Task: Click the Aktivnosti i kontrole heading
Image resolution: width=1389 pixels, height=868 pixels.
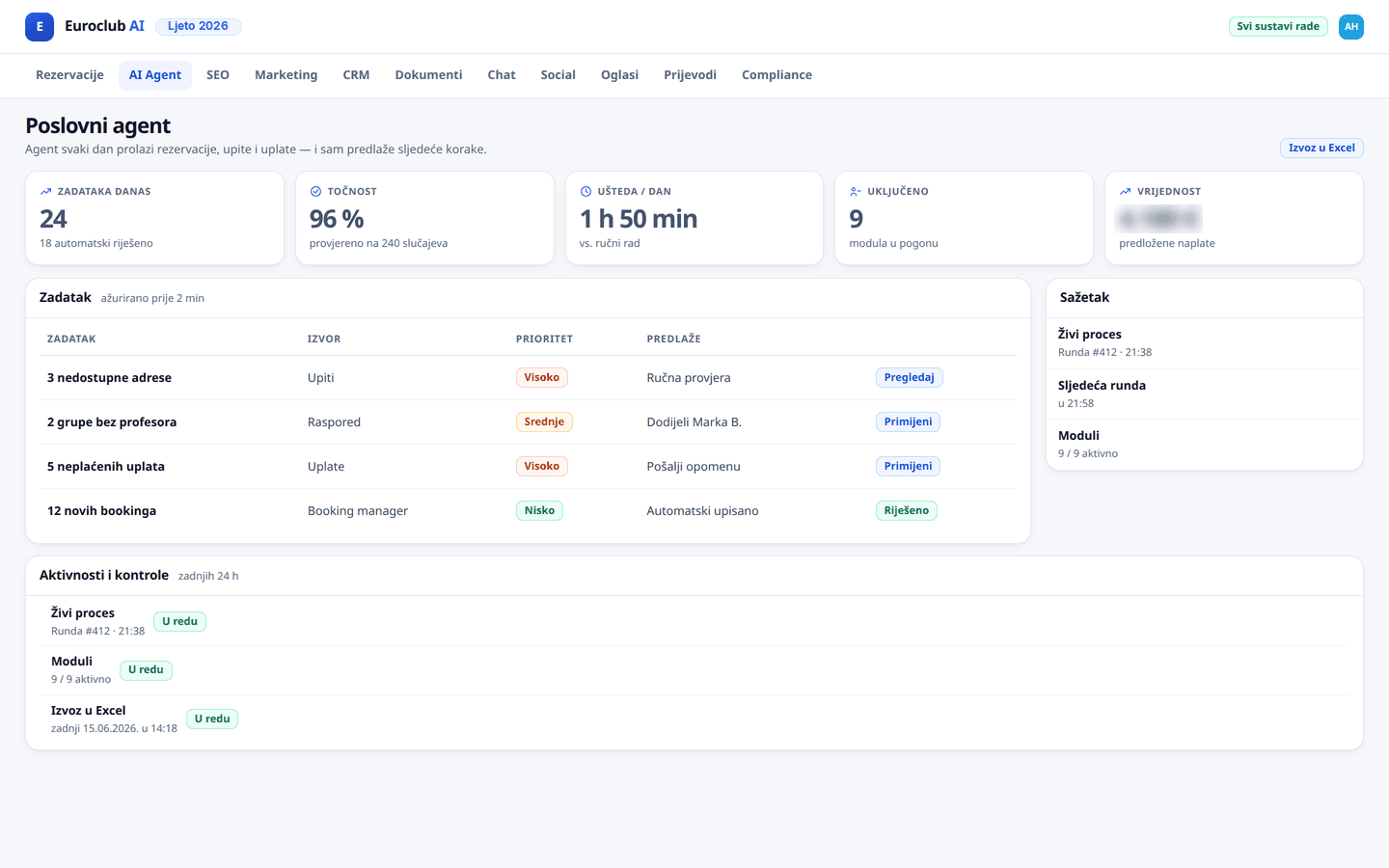Action: [x=104, y=576]
